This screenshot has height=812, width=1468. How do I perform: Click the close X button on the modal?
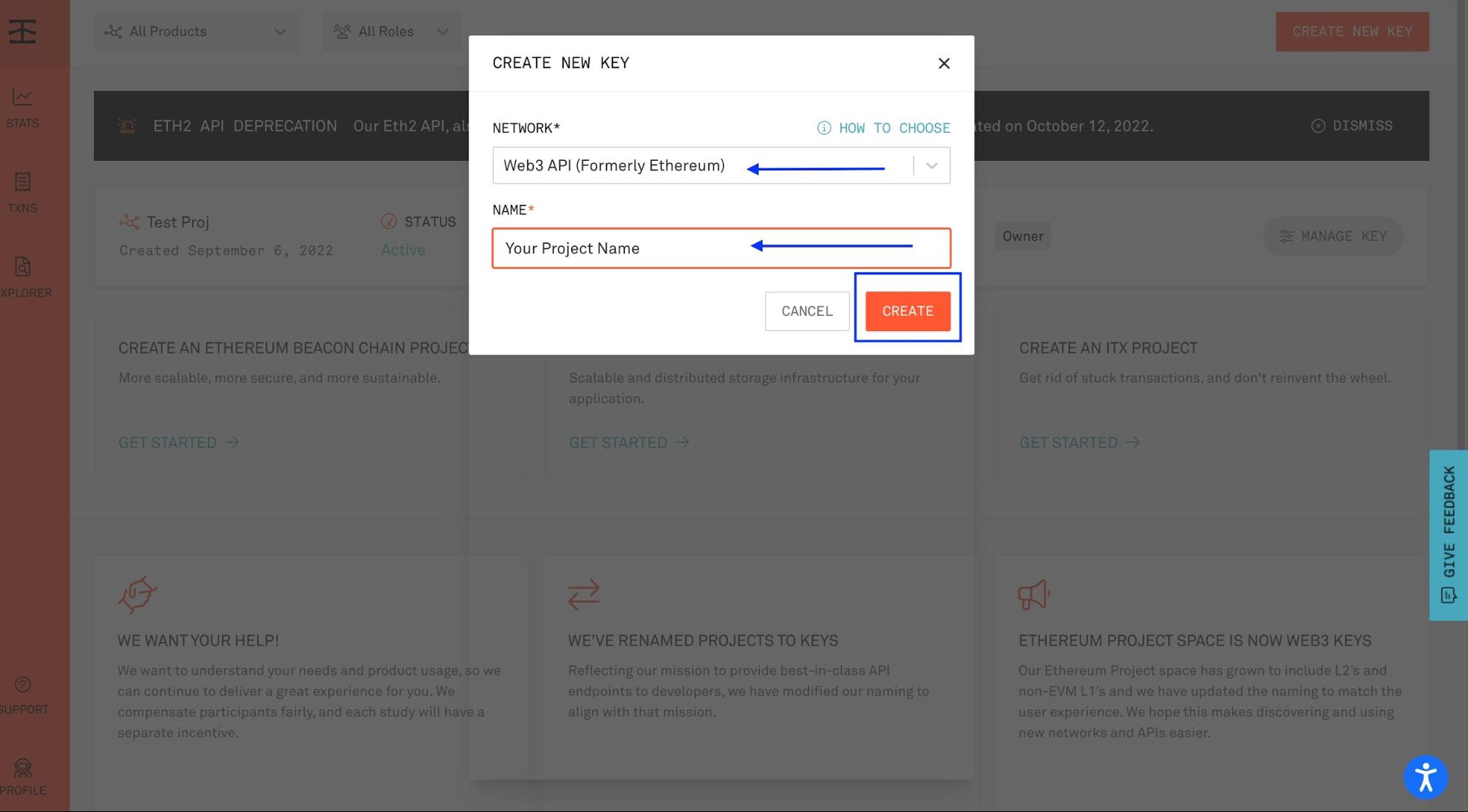pyautogui.click(x=944, y=63)
